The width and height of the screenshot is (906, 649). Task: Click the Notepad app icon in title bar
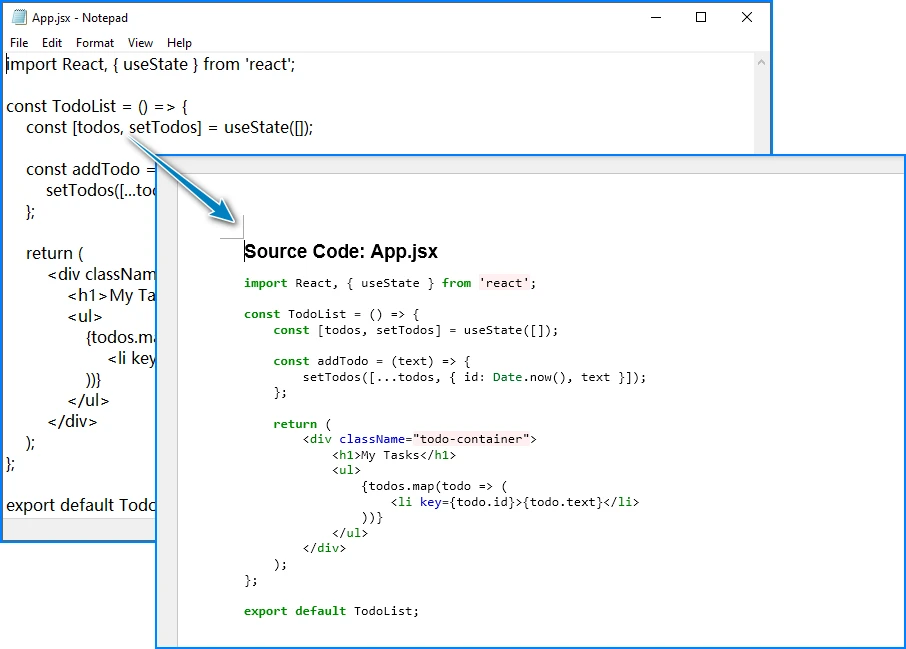pos(19,17)
